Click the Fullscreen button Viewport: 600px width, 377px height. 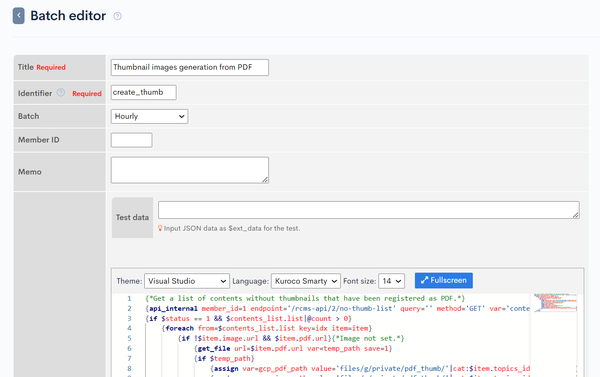(x=444, y=281)
